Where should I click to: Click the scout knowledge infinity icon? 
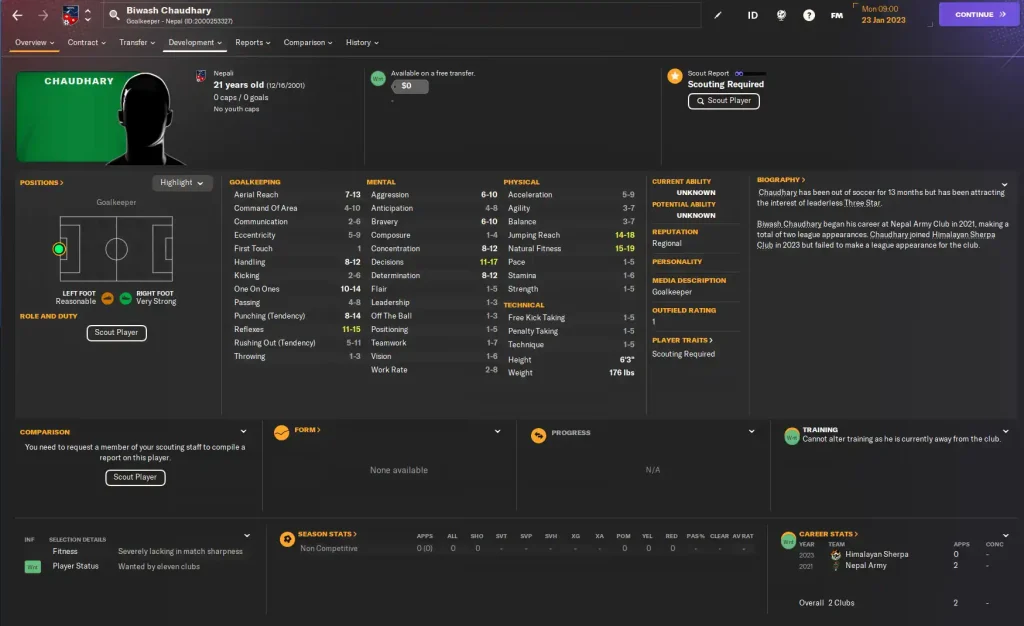[x=739, y=74]
